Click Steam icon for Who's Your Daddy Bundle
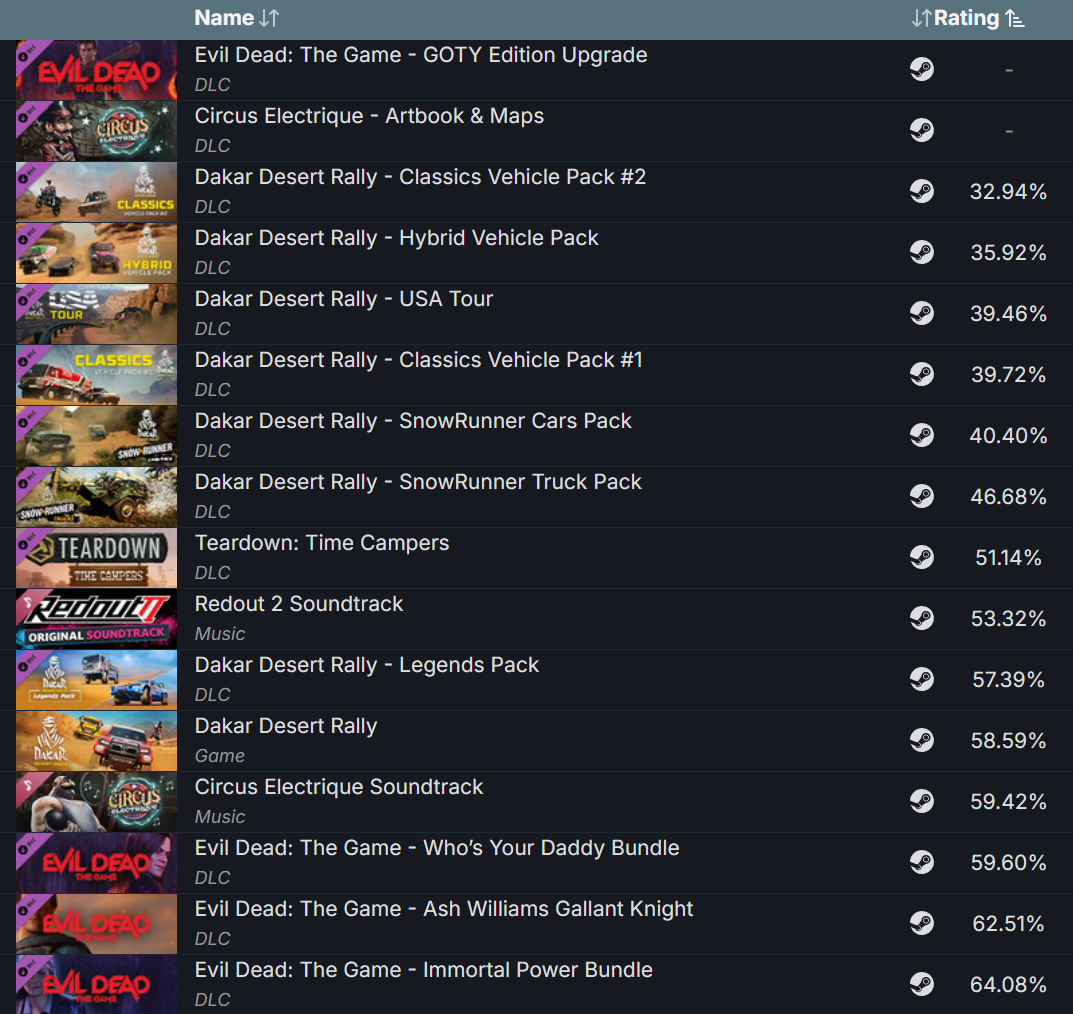Image resolution: width=1073 pixels, height=1014 pixels. [x=922, y=862]
